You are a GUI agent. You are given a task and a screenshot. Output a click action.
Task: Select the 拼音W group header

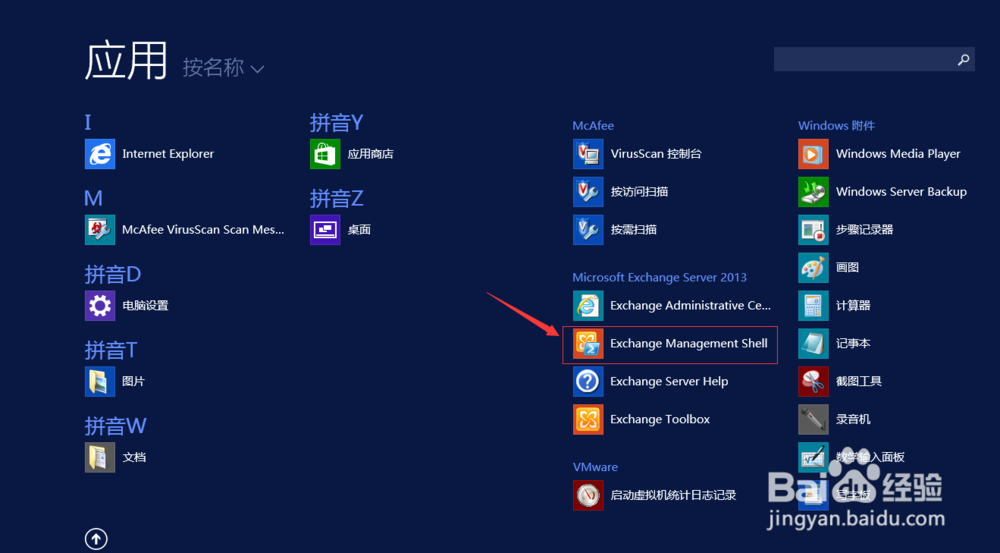pos(115,426)
